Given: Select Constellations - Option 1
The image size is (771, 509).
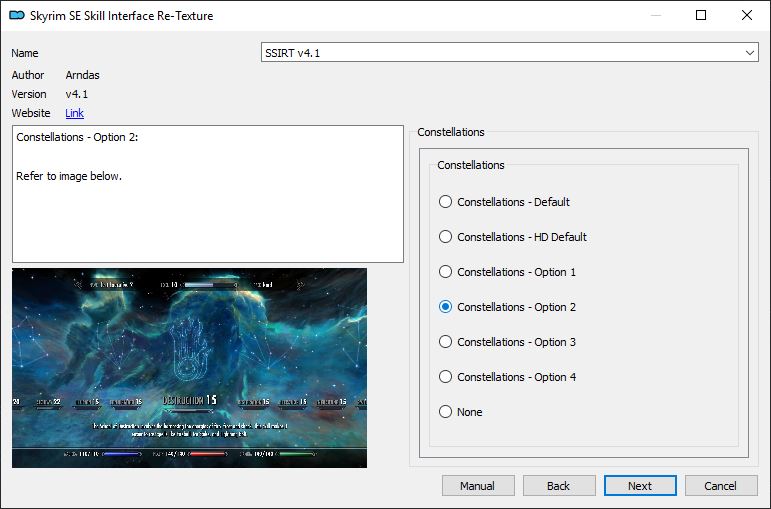Looking at the screenshot, I should (446, 272).
